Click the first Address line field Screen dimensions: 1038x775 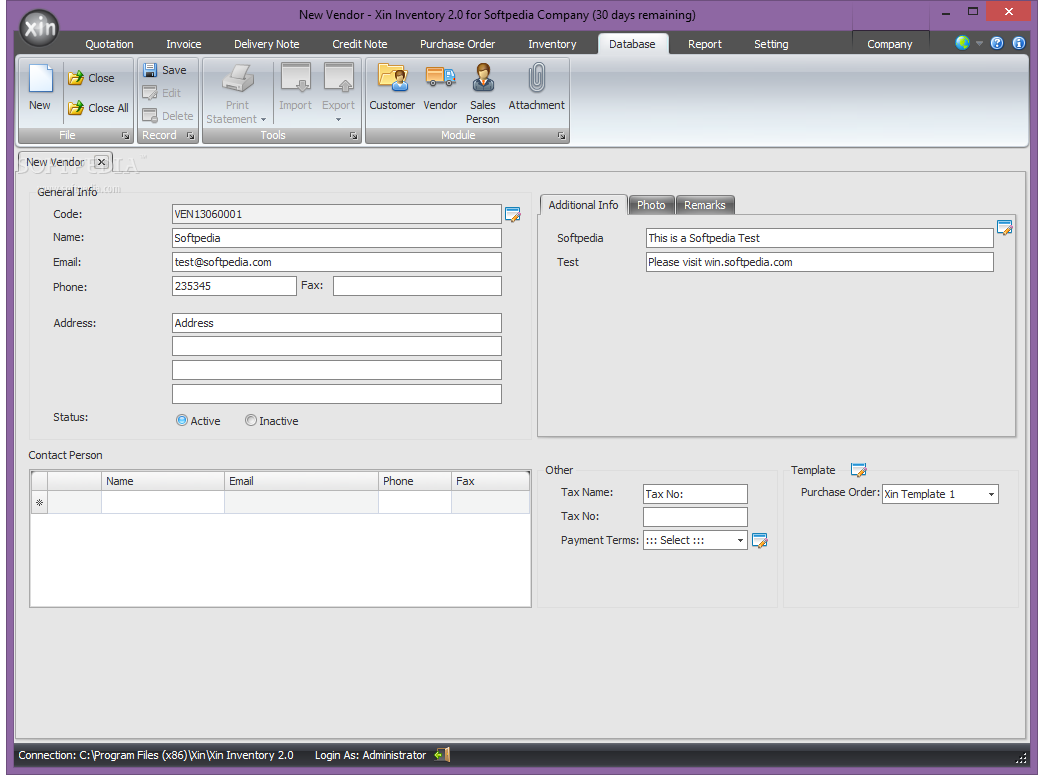coord(336,323)
